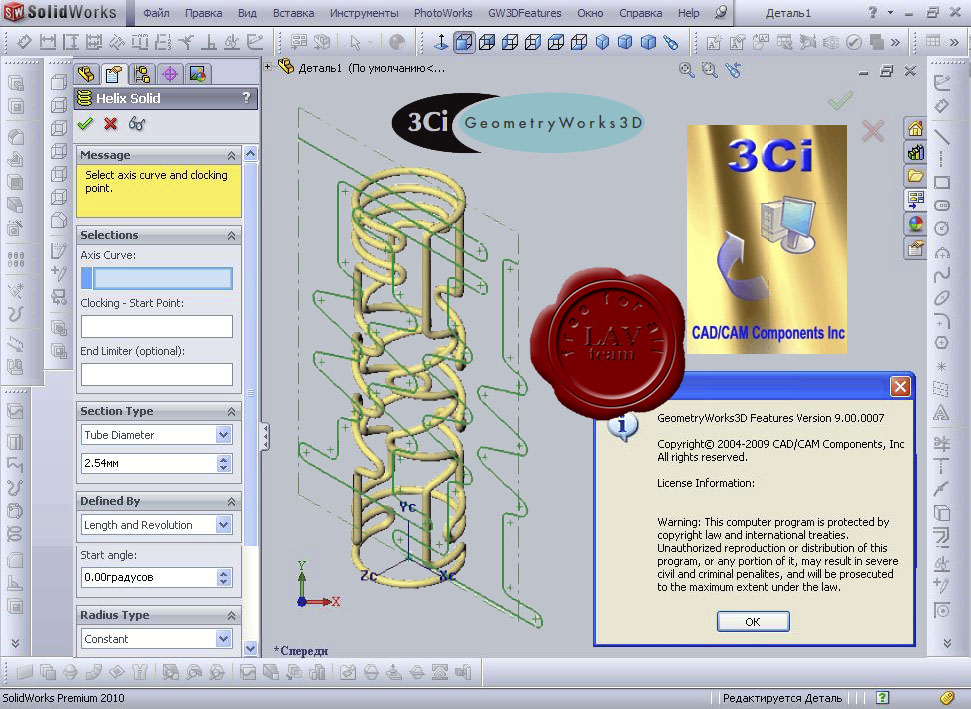The image size is (971, 709).
Task: Open the Constant radius type dropdown
Action: click(224, 638)
